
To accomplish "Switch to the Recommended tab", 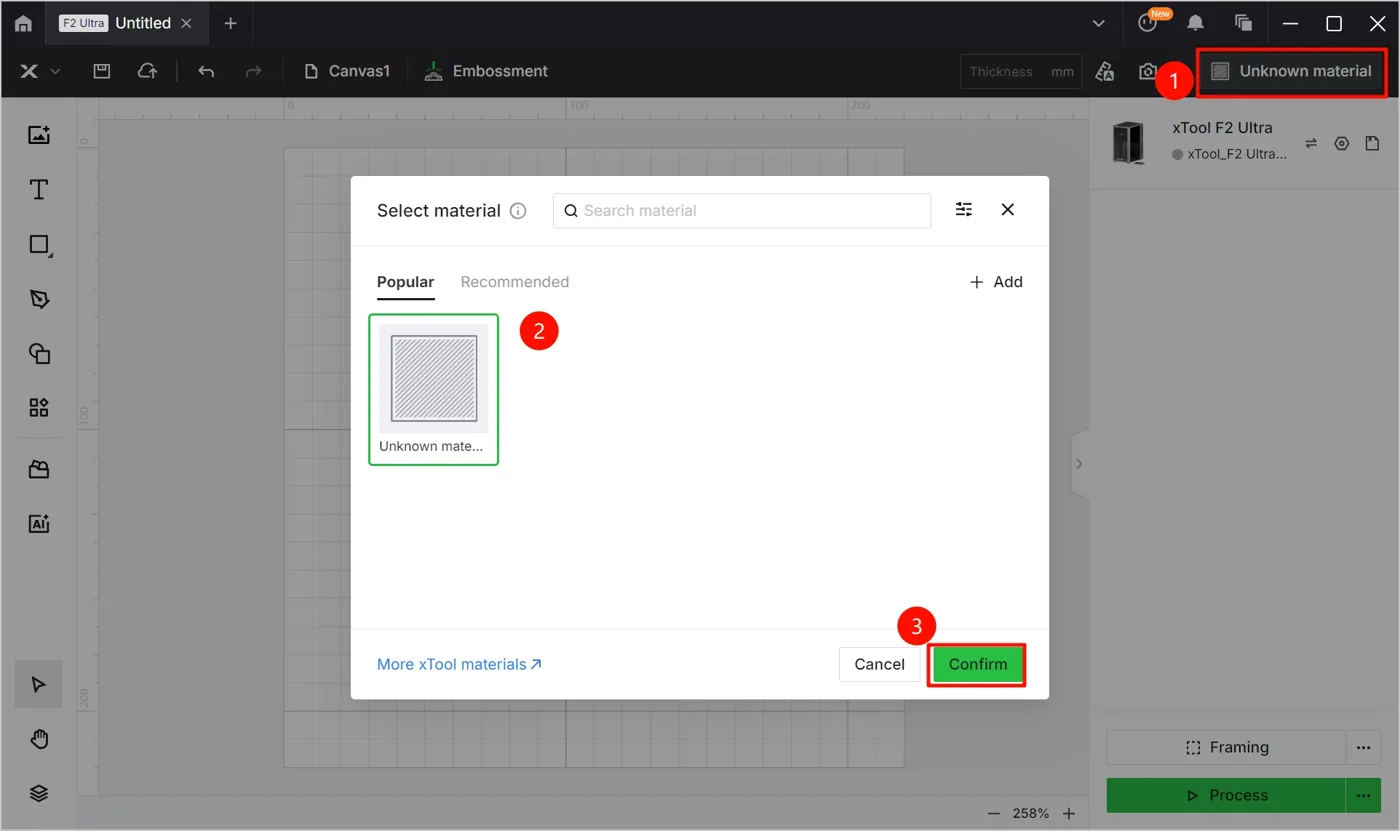I will [x=514, y=282].
